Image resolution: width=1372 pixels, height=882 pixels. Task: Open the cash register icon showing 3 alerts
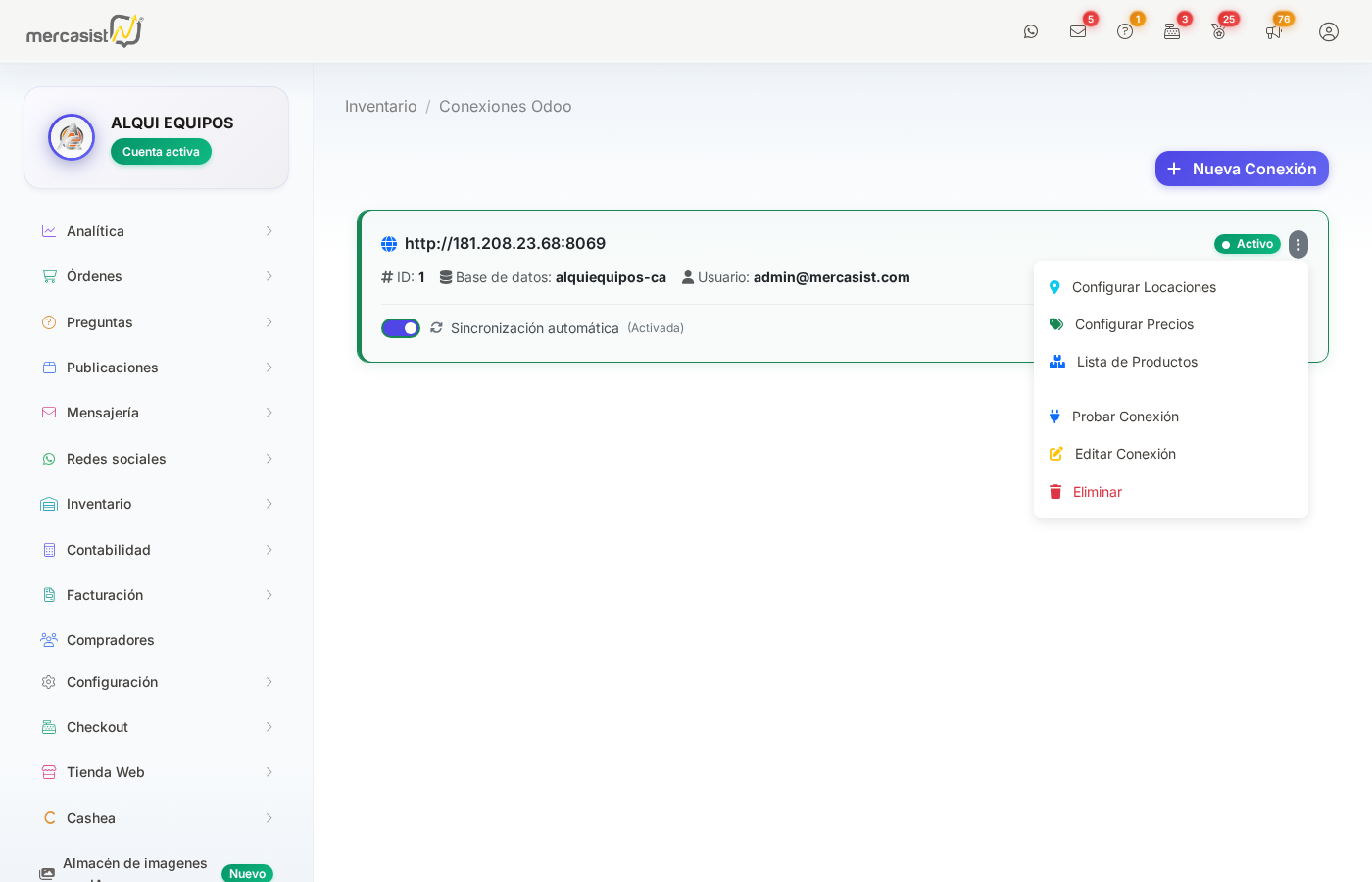(1171, 31)
